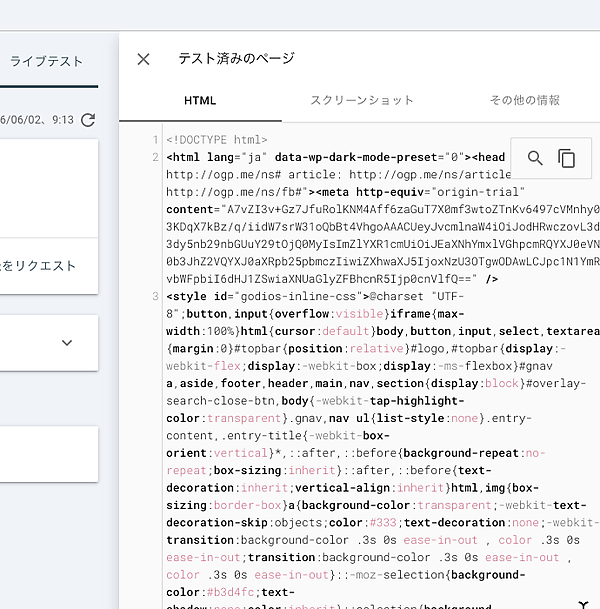Screen dimensions: 600x609
Task: Click line number 3 in the gutter
Action: click(155, 296)
